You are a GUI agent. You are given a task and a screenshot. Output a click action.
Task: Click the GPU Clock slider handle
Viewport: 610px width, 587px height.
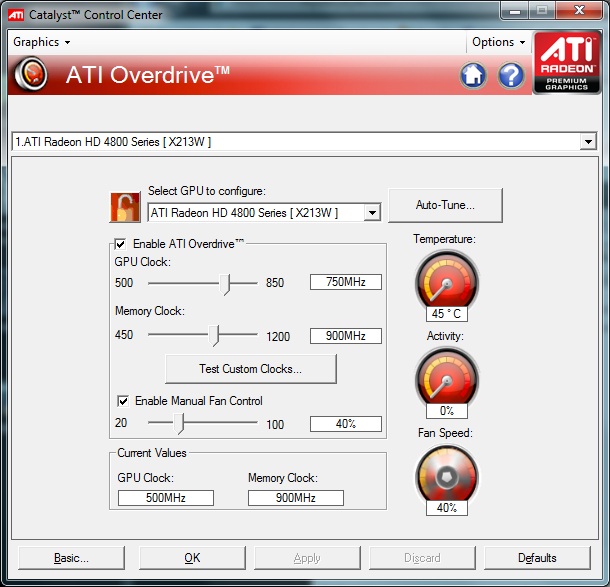tap(225, 284)
